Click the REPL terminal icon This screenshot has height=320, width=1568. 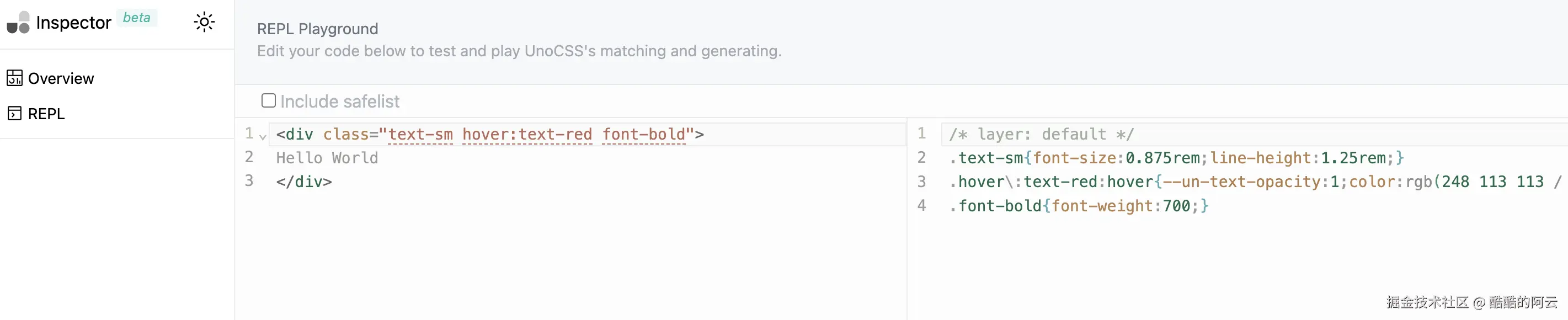click(x=14, y=114)
